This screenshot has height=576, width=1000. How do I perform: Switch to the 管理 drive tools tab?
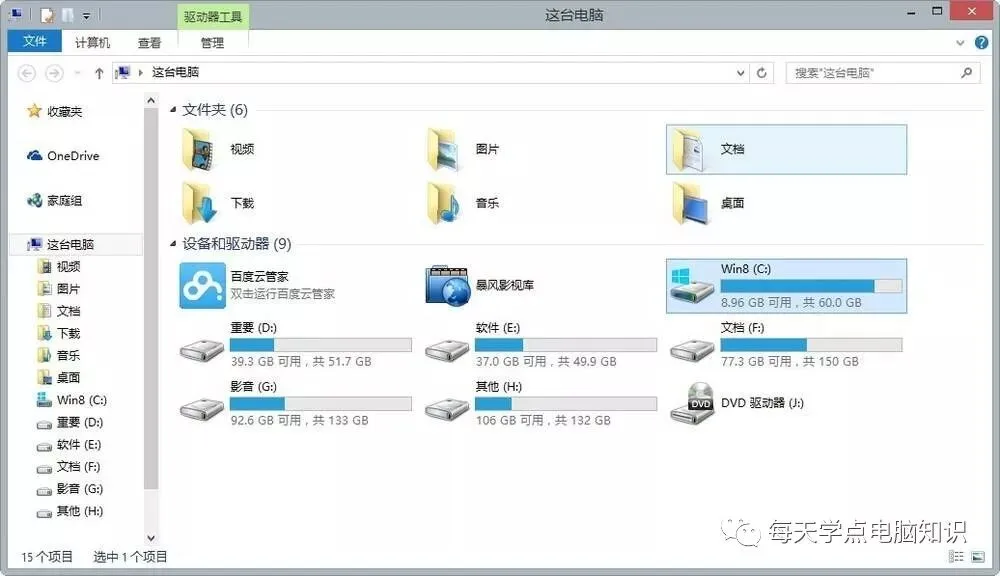213,42
